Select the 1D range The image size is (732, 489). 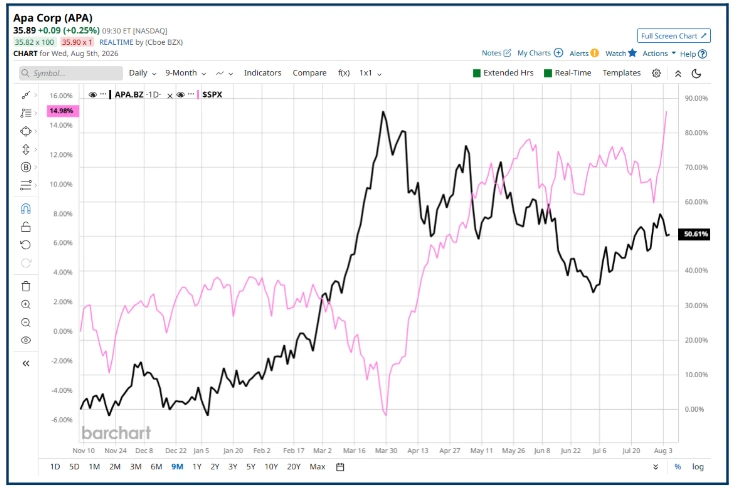(55, 467)
